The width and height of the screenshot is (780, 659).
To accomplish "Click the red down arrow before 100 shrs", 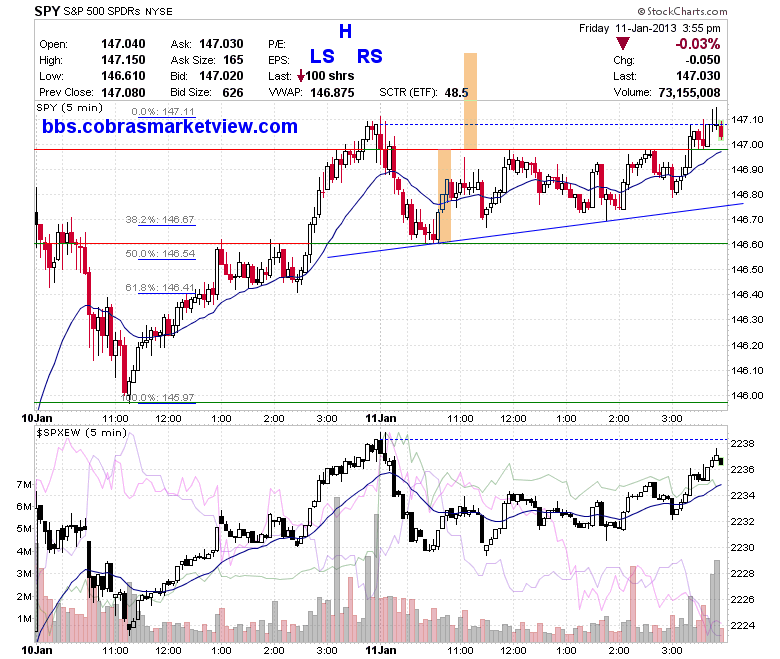I will click(300, 76).
